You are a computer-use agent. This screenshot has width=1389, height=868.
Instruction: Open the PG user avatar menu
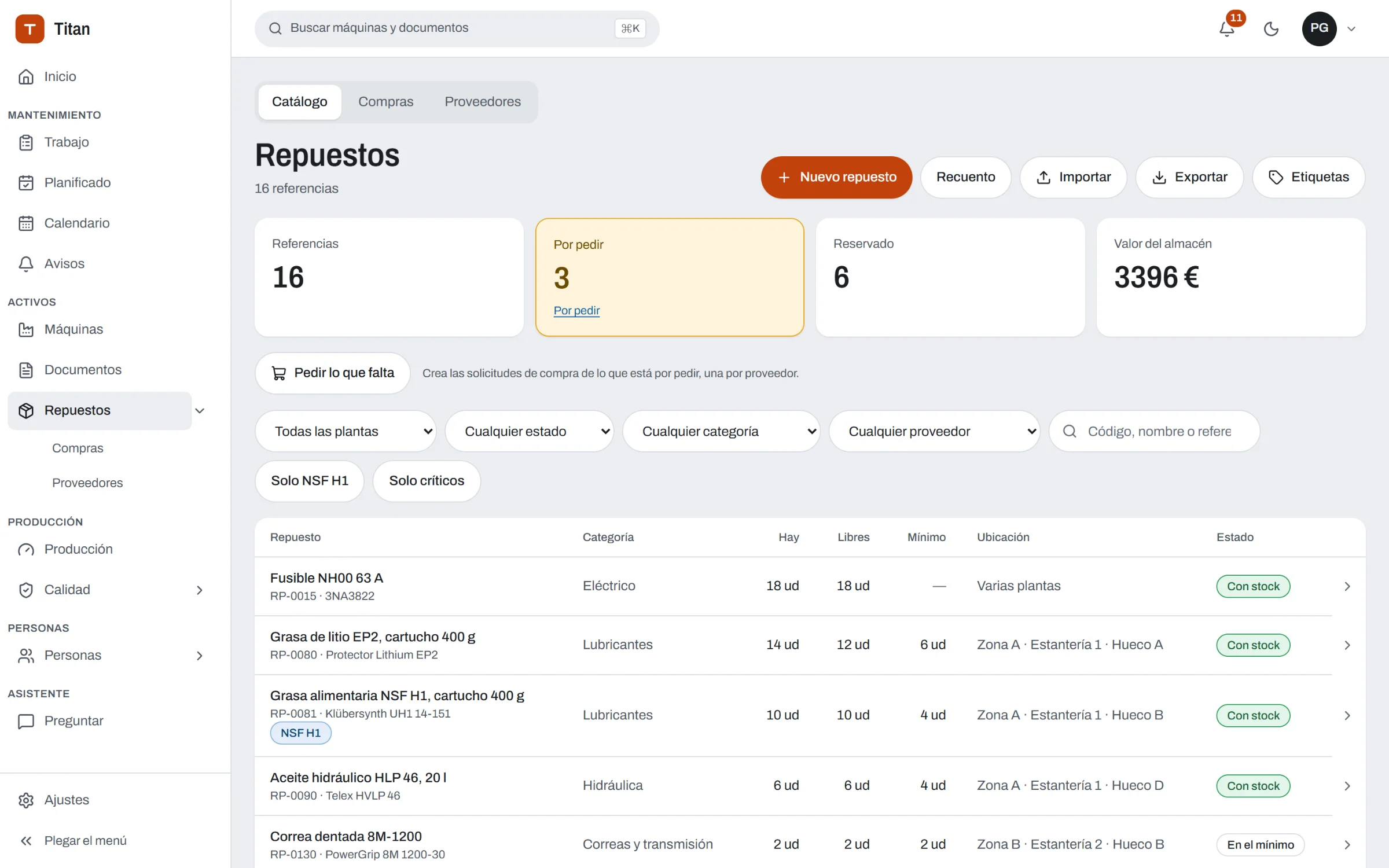pos(1319,28)
